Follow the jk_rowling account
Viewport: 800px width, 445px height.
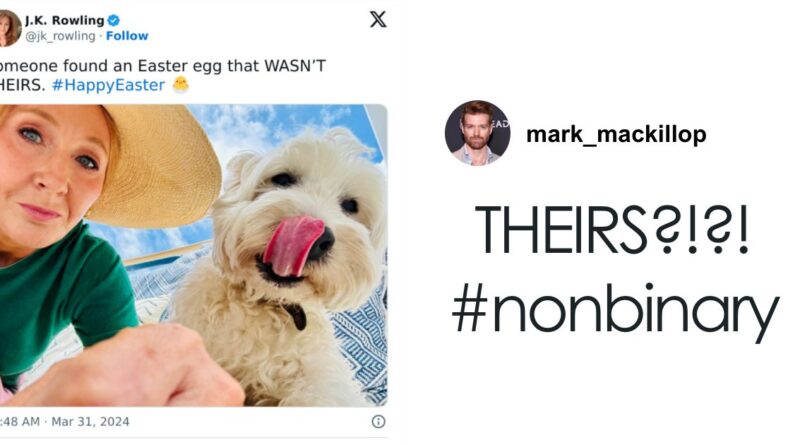(127, 36)
